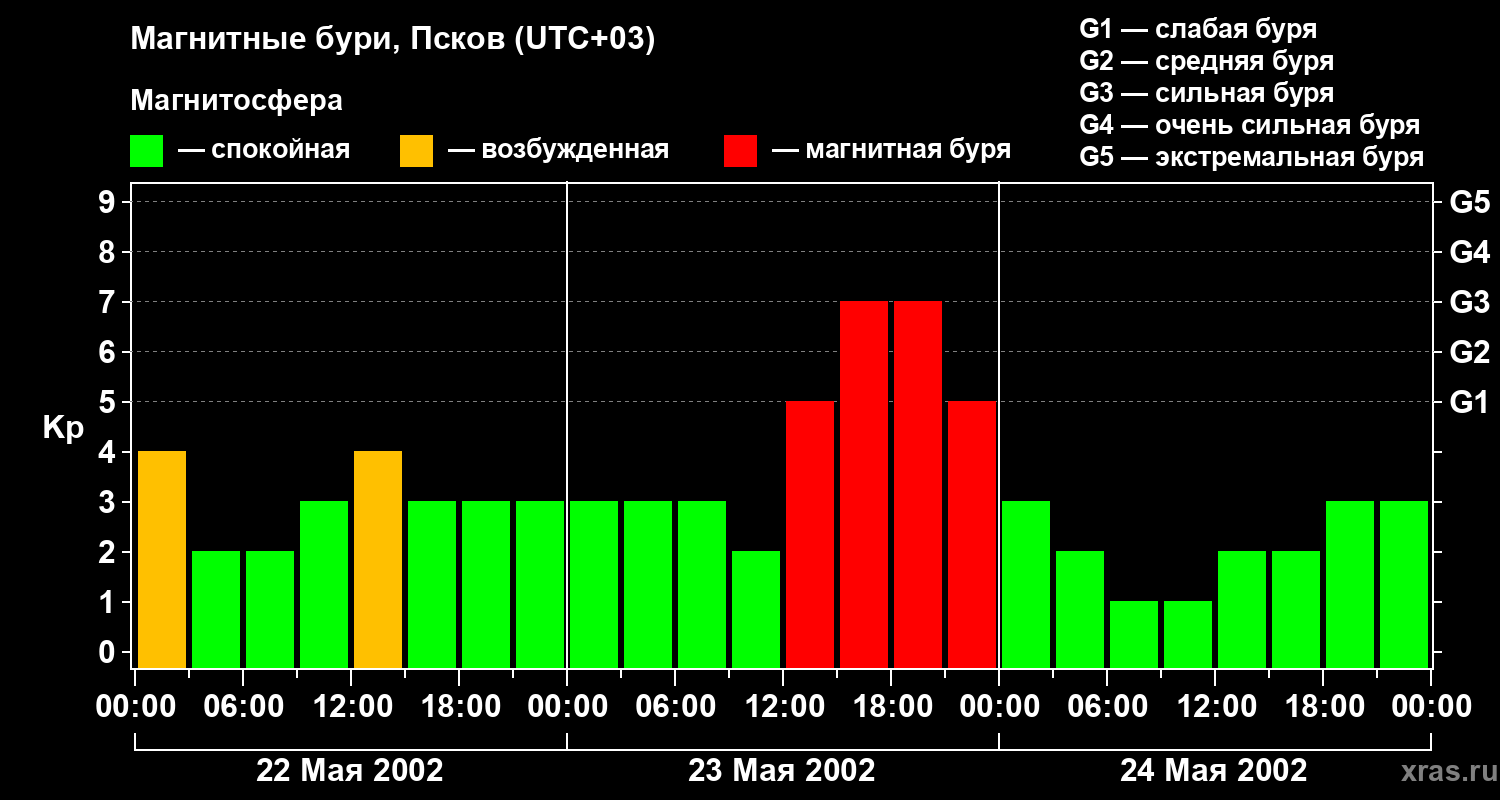The width and height of the screenshot is (1500, 800).
Task: Select the first red Kp 5 bar at 12:00 on 23 May
Action: (810, 534)
